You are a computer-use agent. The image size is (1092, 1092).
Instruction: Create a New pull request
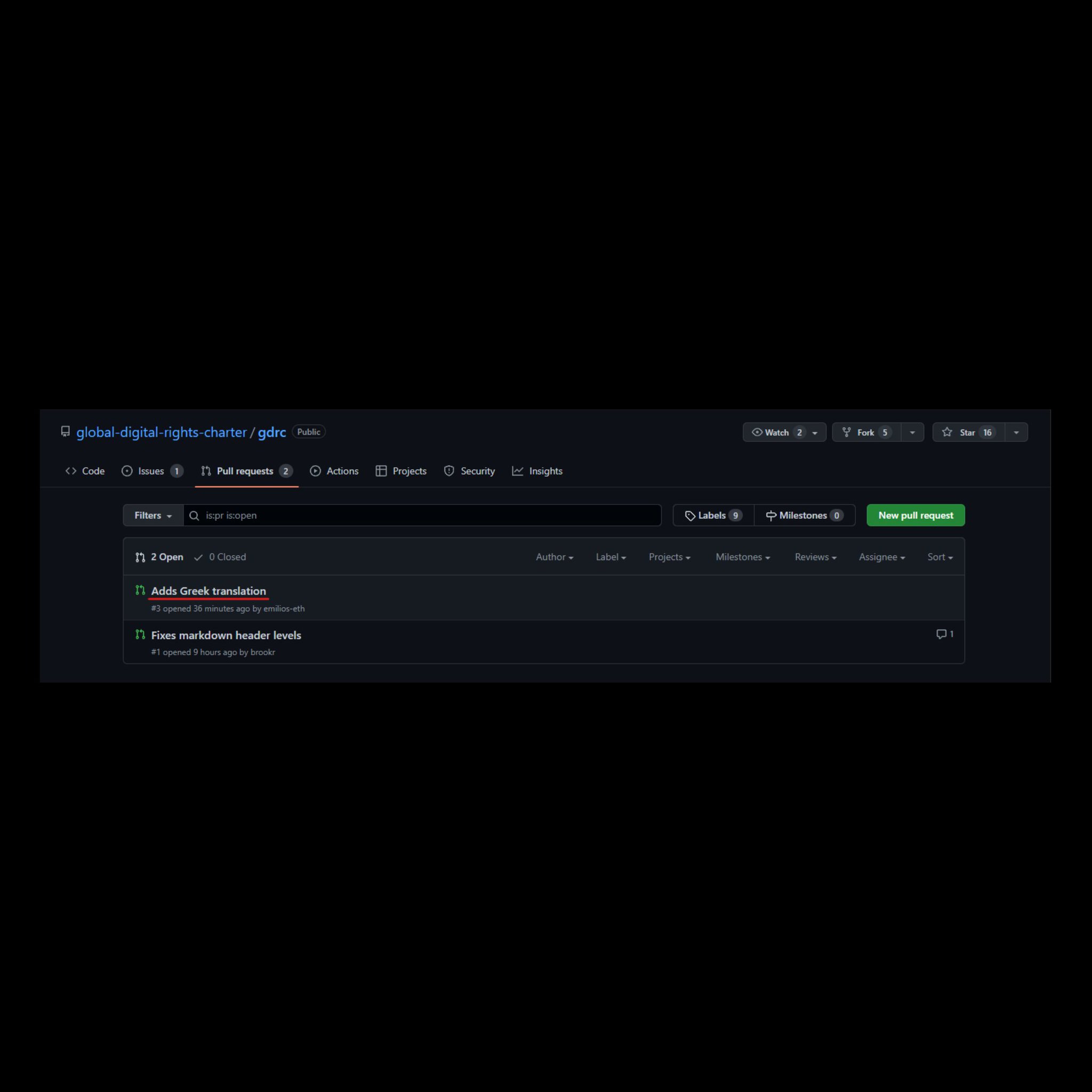[916, 516]
